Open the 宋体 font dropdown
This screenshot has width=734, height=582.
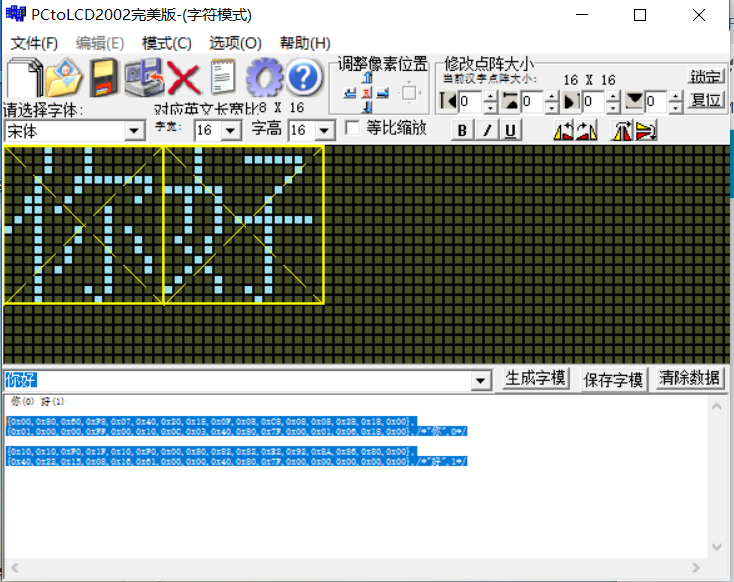134,131
